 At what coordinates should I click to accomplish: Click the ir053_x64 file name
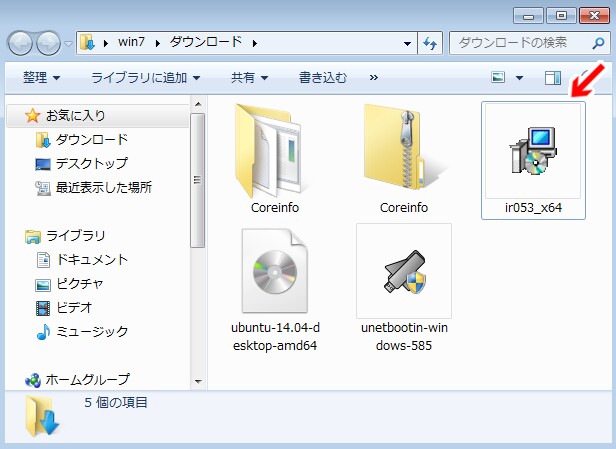(x=533, y=207)
